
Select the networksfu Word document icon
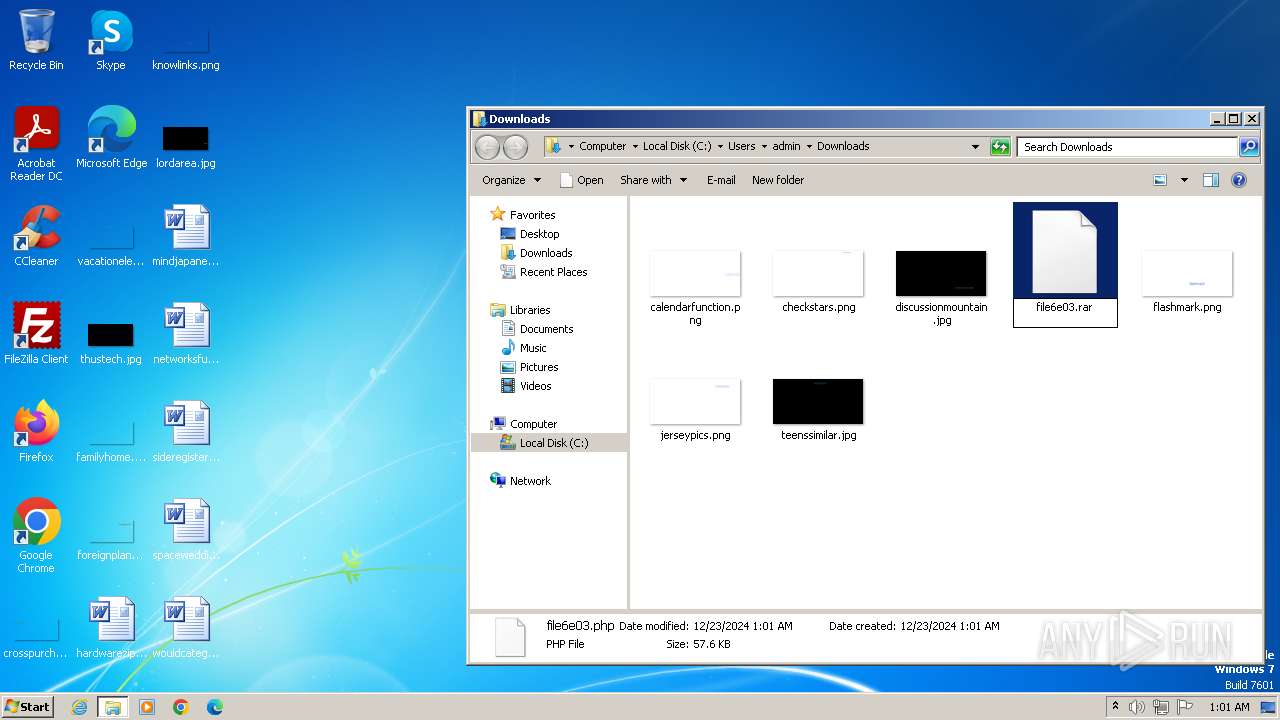[186, 334]
